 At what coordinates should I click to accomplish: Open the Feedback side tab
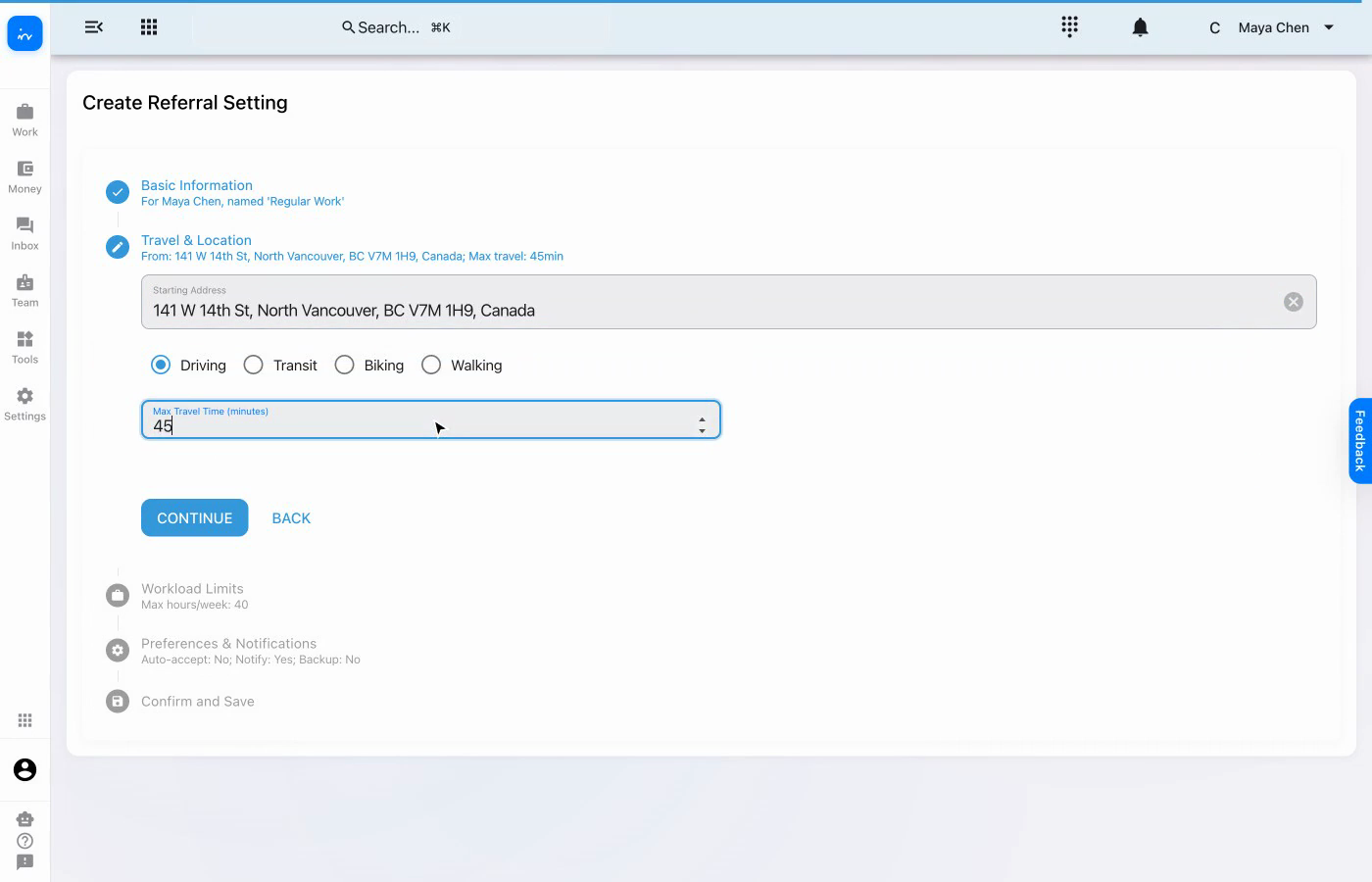[1360, 441]
